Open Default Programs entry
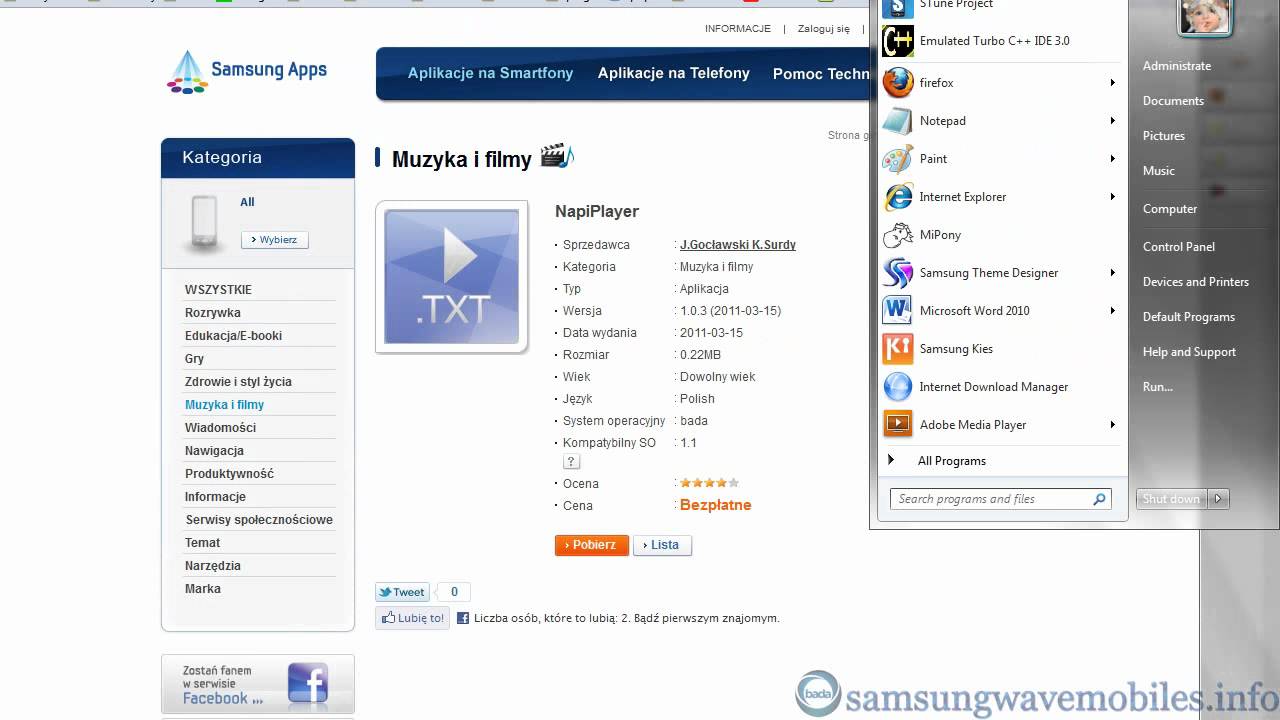The width and height of the screenshot is (1280, 720). click(x=1189, y=317)
